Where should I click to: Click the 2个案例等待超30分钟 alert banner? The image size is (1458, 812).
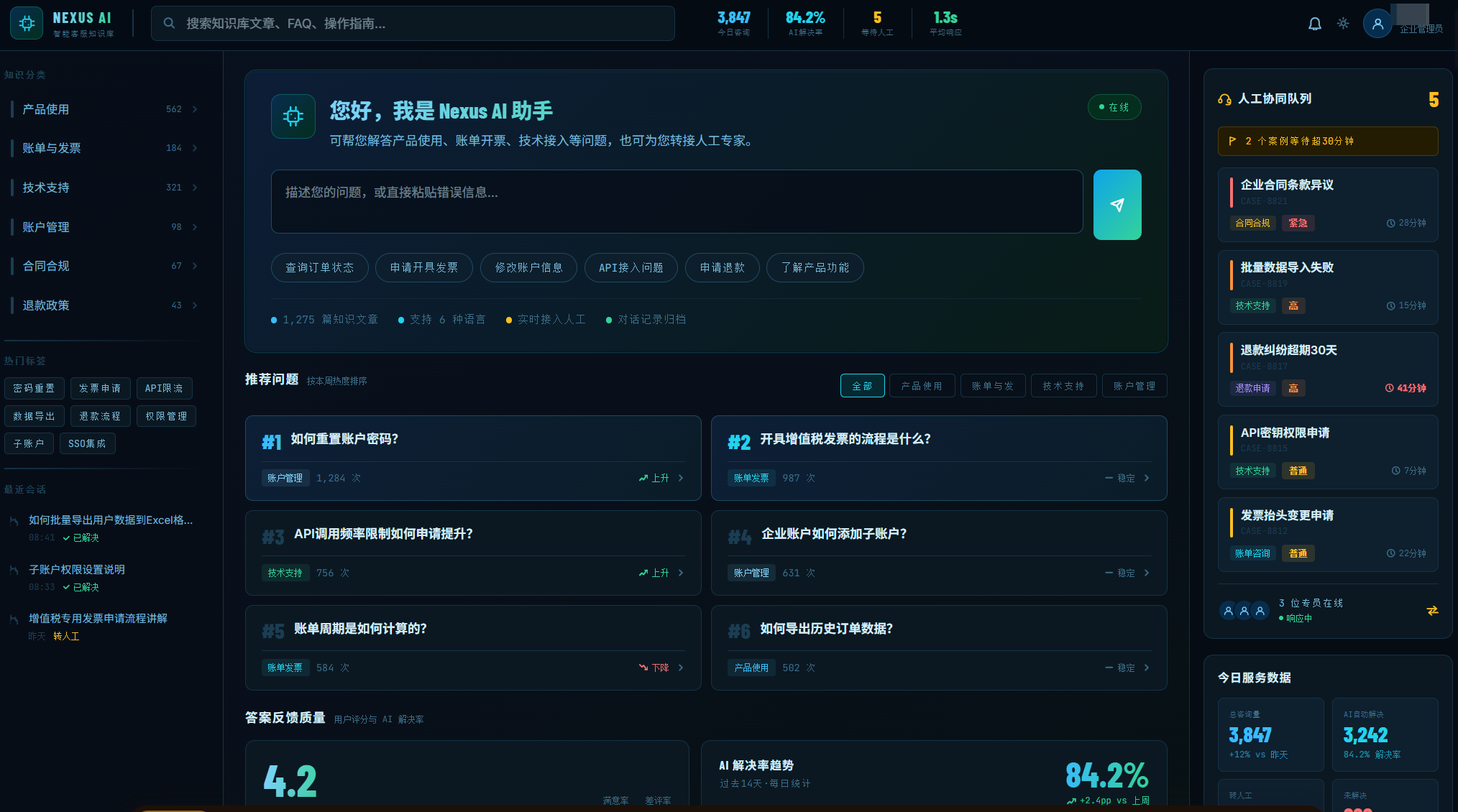pyautogui.click(x=1328, y=142)
